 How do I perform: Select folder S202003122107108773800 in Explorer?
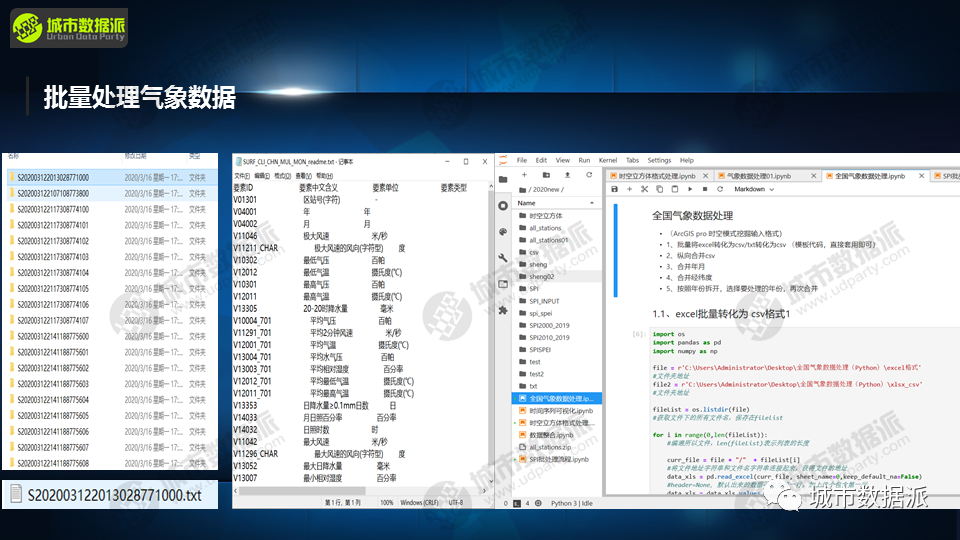tap(110, 193)
